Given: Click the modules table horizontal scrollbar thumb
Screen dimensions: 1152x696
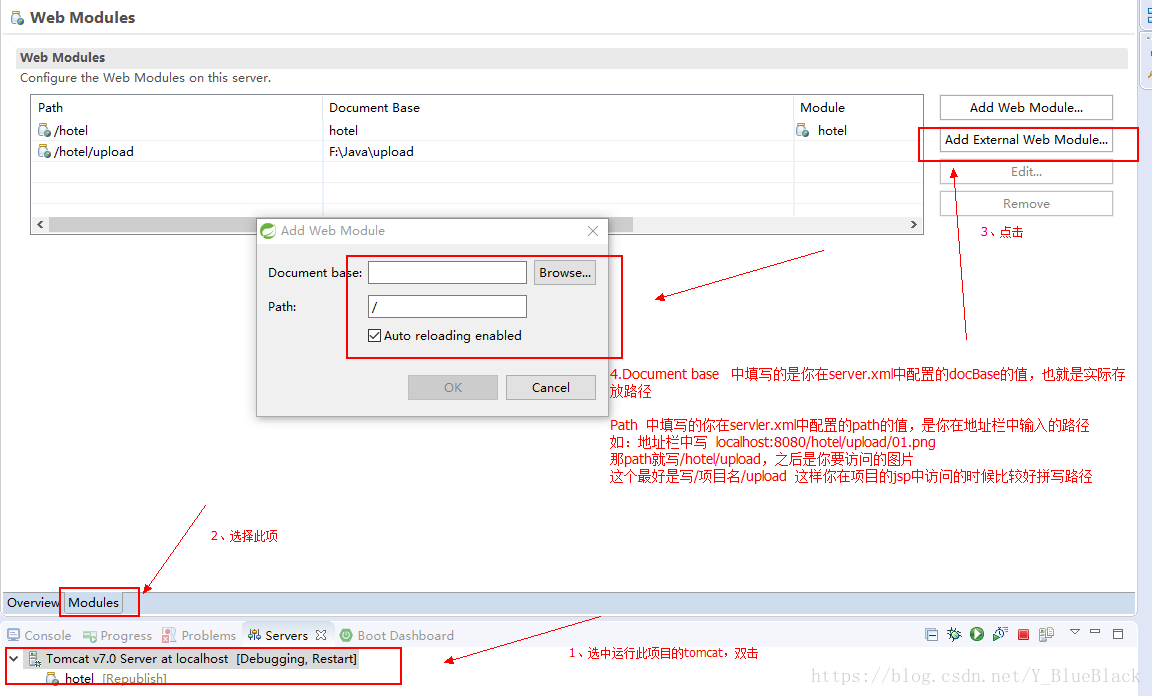Looking at the screenshot, I should point(341,224).
